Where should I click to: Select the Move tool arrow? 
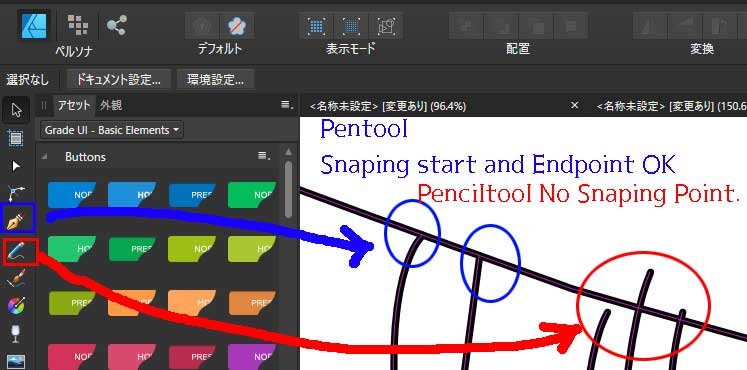point(17,110)
